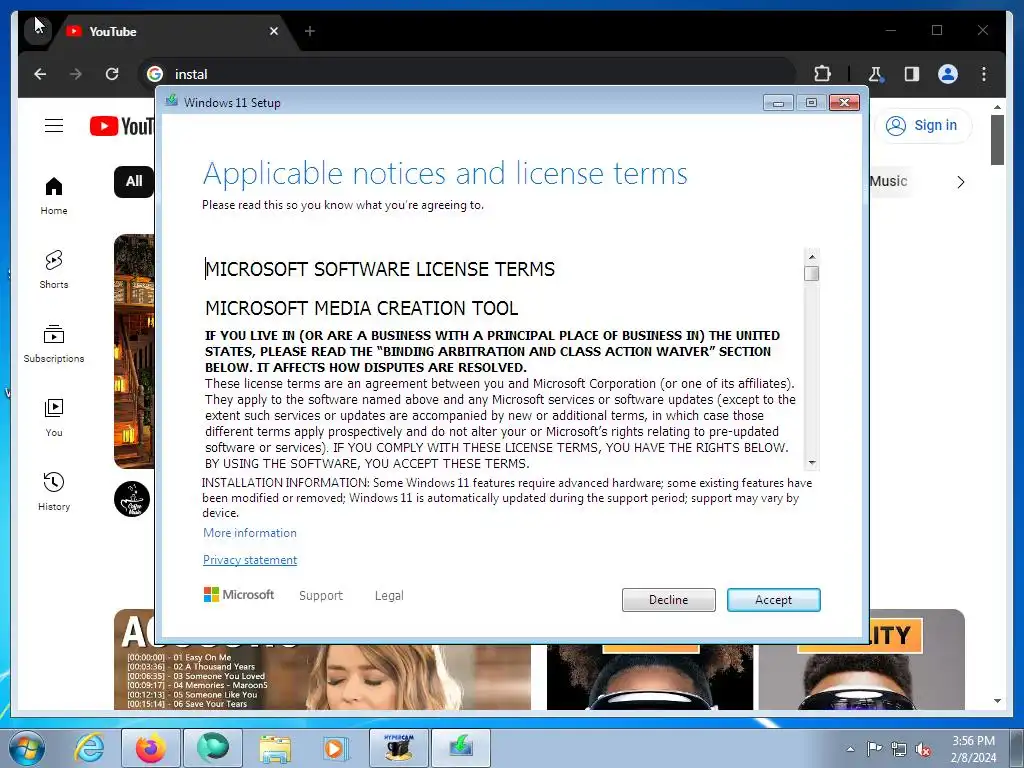Launch Internet Explorer from taskbar
1024x768 pixels.
tap(89, 748)
